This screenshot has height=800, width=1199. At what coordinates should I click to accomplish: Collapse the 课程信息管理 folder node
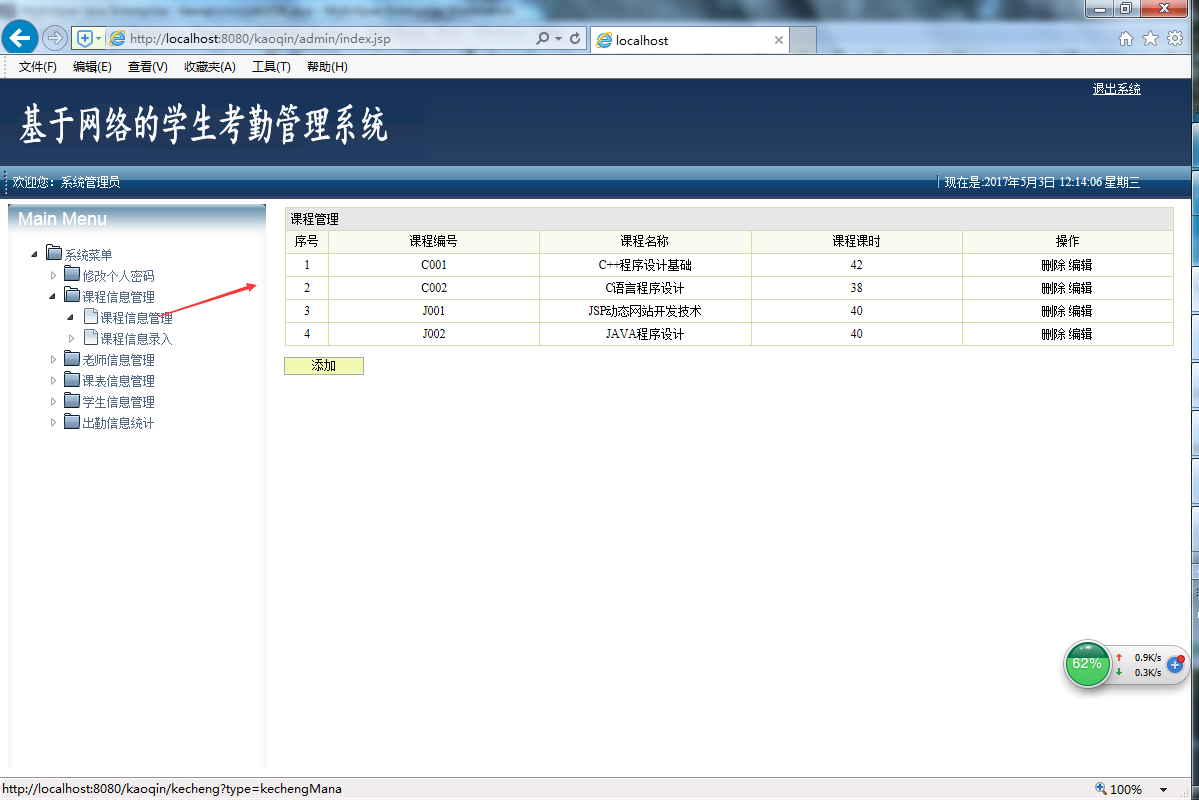click(53, 296)
